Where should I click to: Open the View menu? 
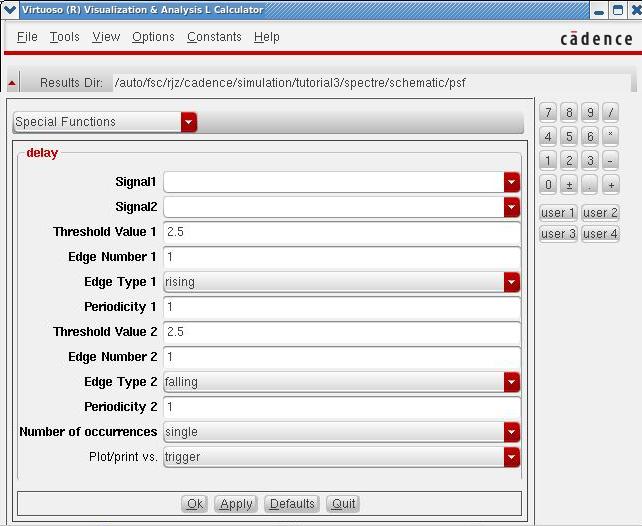[x=106, y=37]
